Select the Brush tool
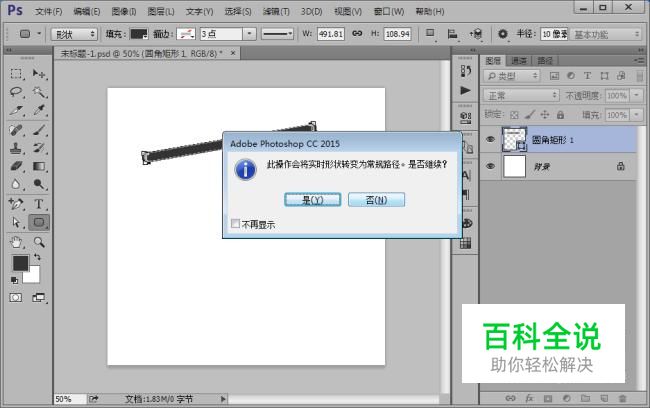This screenshot has height=408, width=650. coord(39,130)
